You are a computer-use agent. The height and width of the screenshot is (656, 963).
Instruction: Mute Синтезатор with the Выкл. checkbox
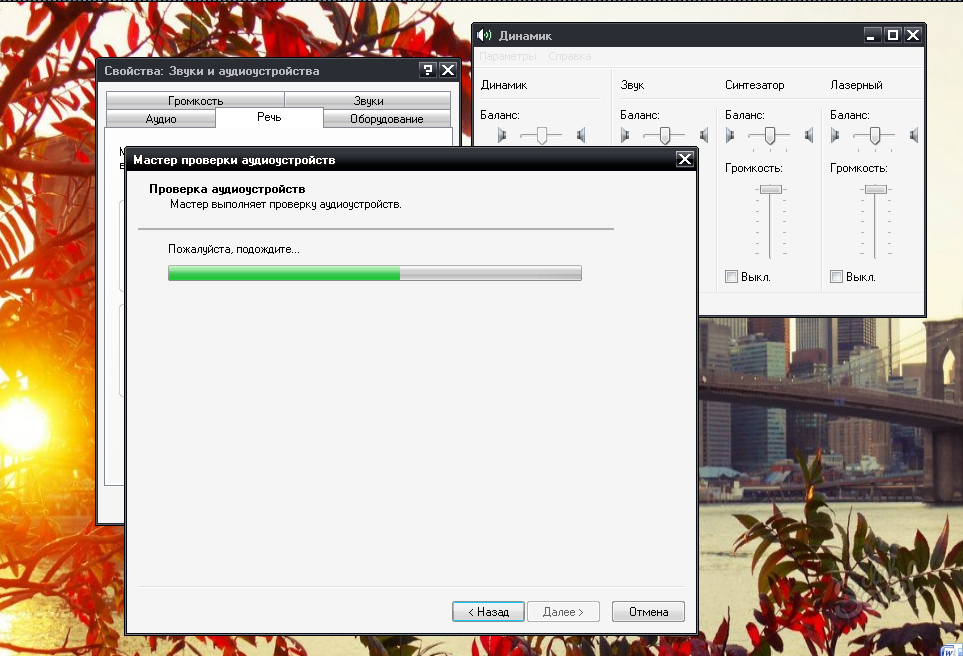731,277
